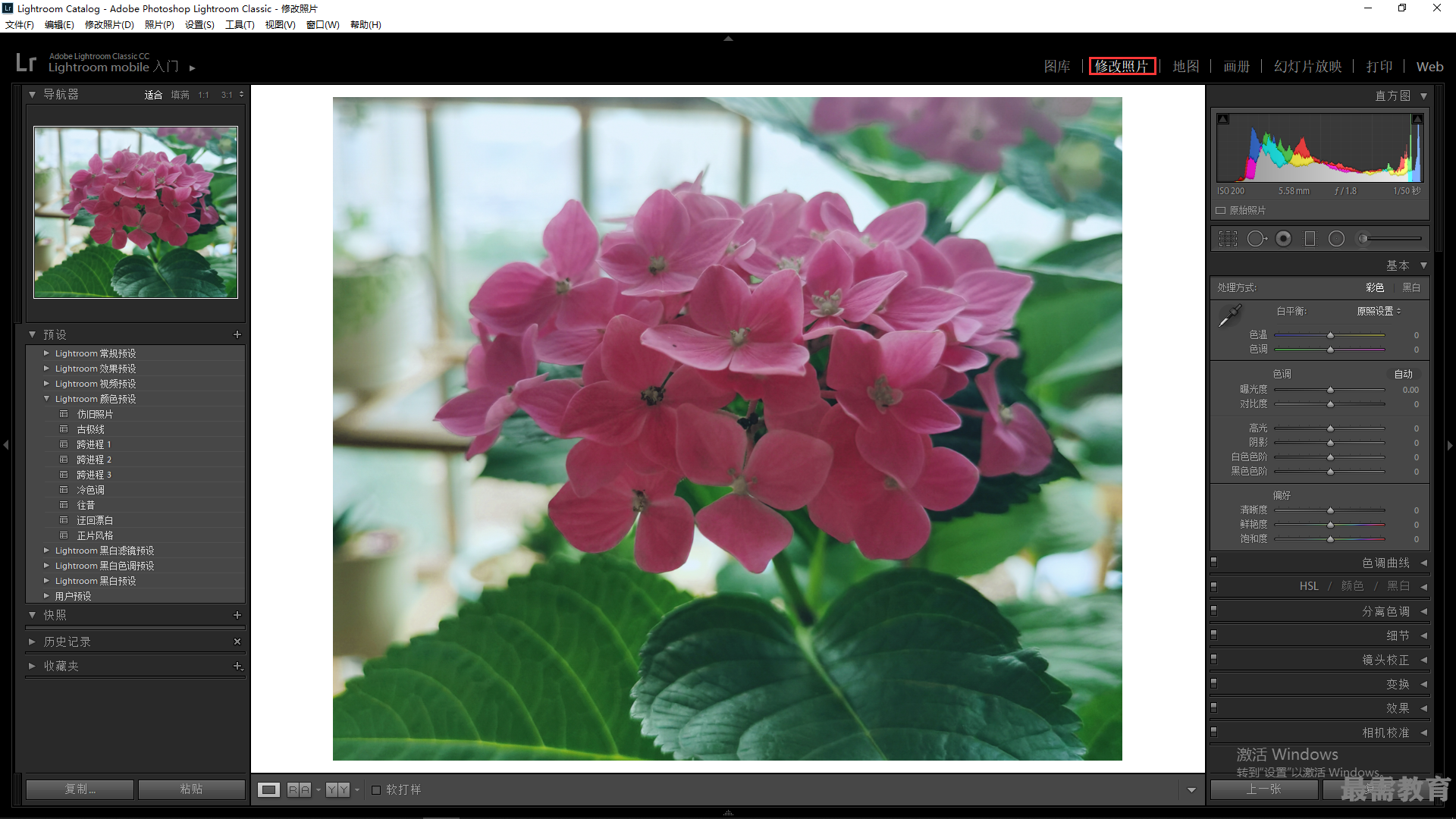Click the RA before/after reference view icon
This screenshot has height=819, width=1456.
[x=299, y=790]
